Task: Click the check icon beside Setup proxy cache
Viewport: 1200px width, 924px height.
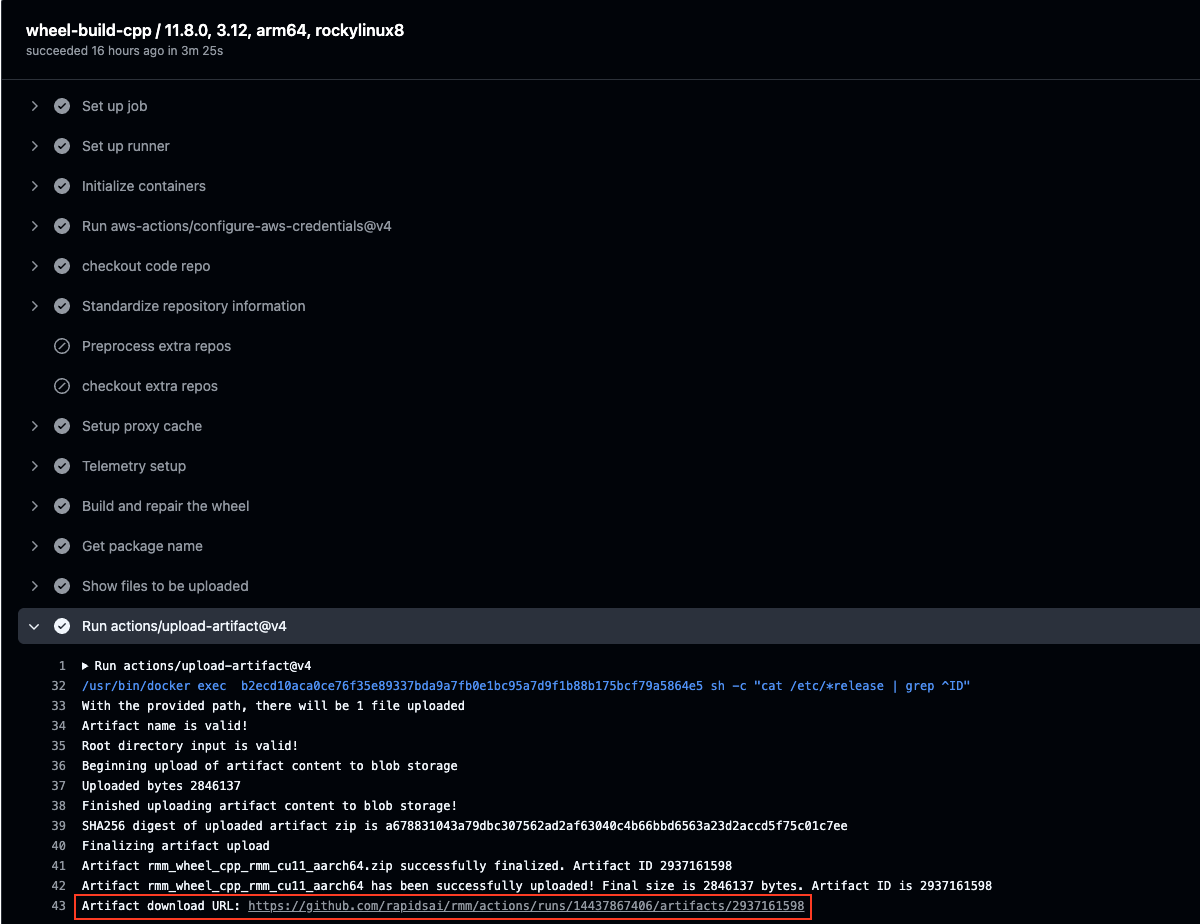Action: pyautogui.click(x=62, y=426)
